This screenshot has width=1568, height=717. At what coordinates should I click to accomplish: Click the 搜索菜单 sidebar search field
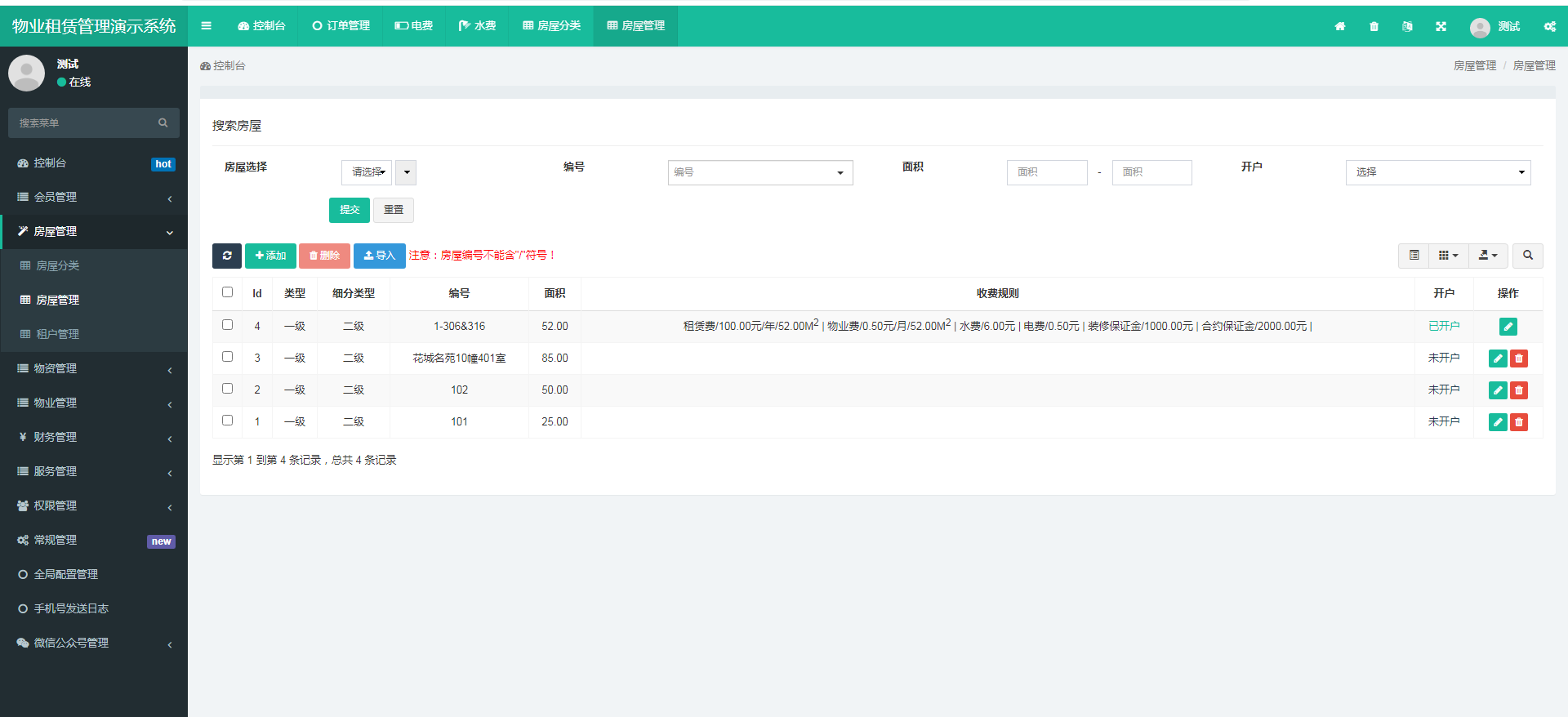pos(86,123)
